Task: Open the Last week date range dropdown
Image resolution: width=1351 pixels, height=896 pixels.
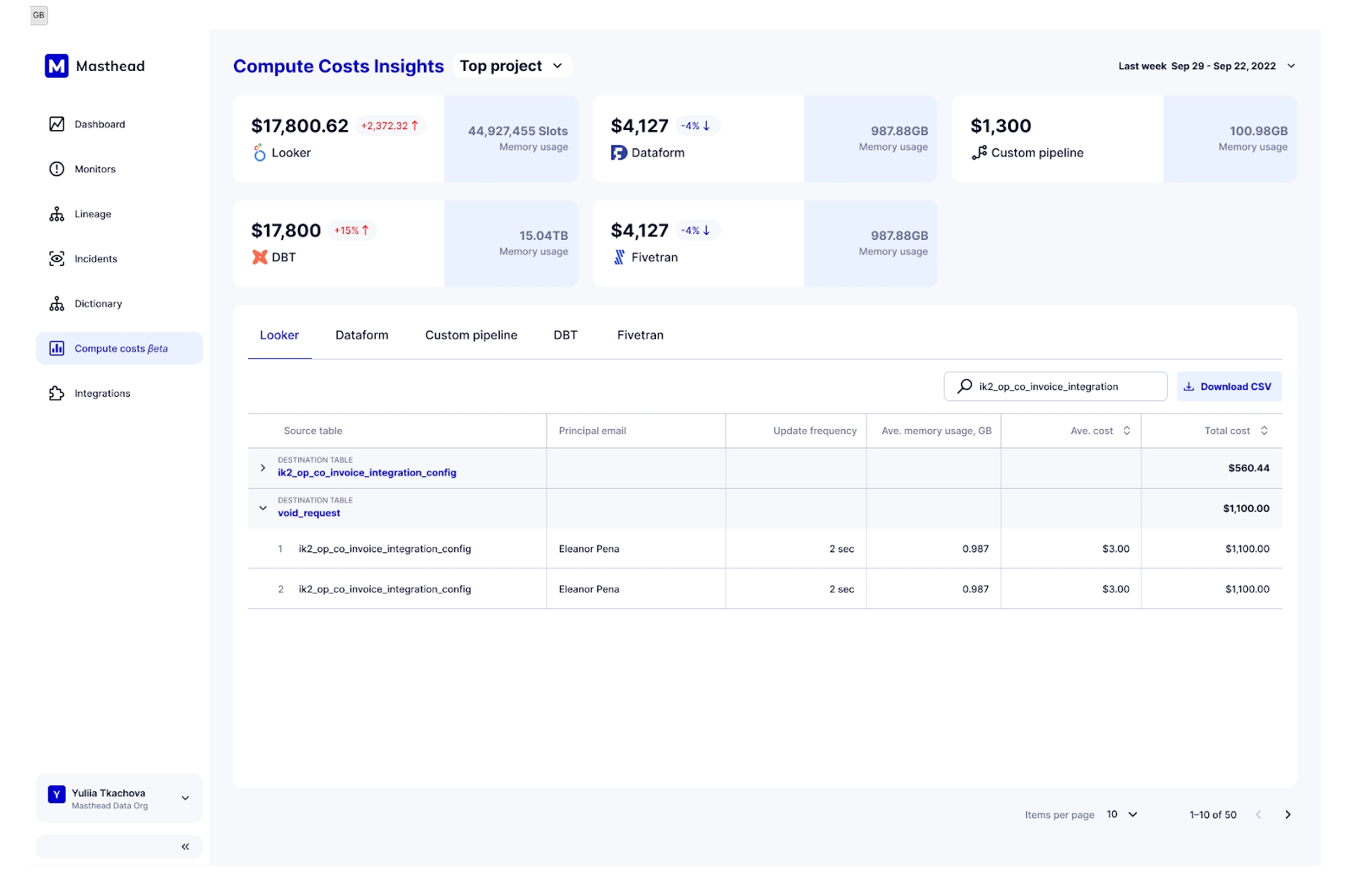Action: pyautogui.click(x=1290, y=66)
